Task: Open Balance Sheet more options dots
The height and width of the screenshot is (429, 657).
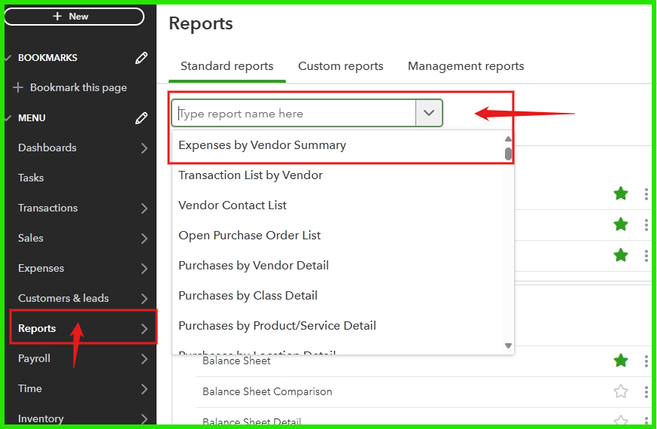Action: (647, 361)
